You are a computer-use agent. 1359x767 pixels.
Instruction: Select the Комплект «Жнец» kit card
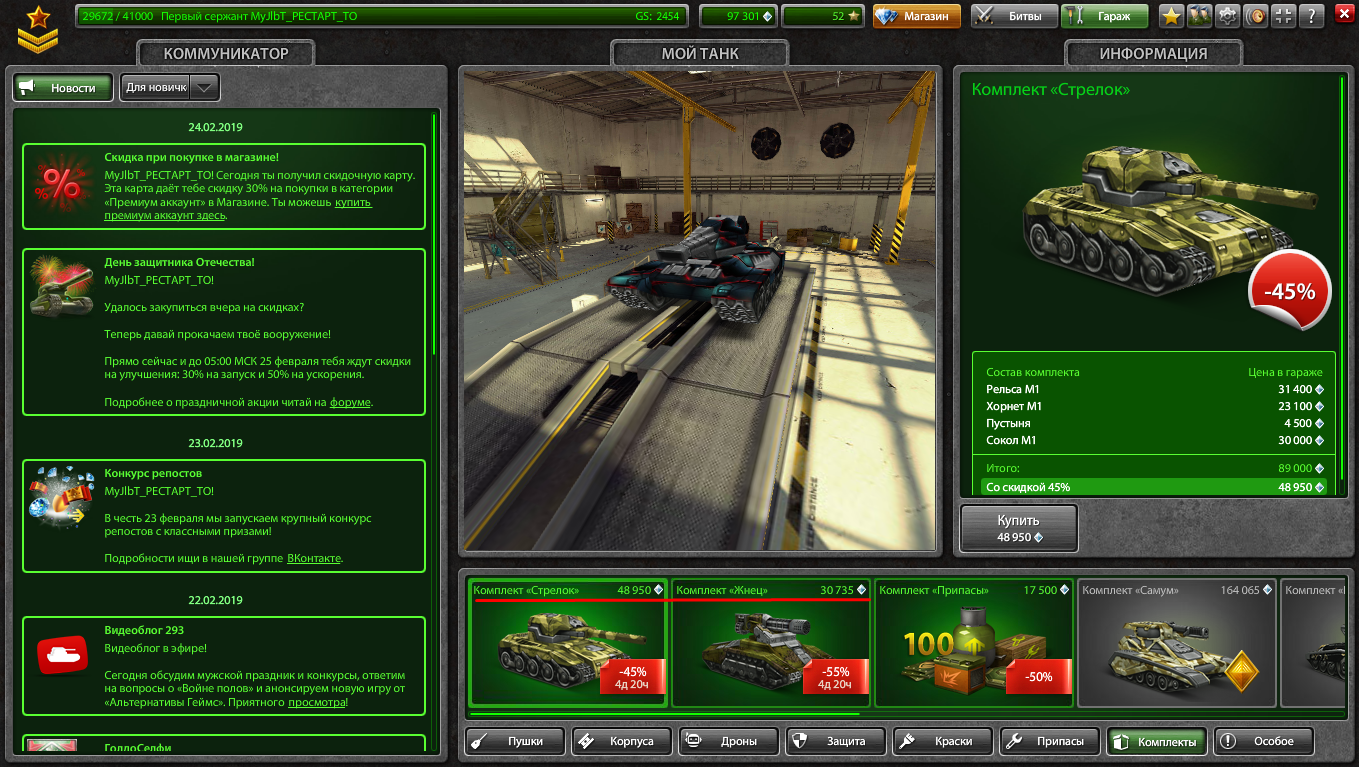pos(770,642)
